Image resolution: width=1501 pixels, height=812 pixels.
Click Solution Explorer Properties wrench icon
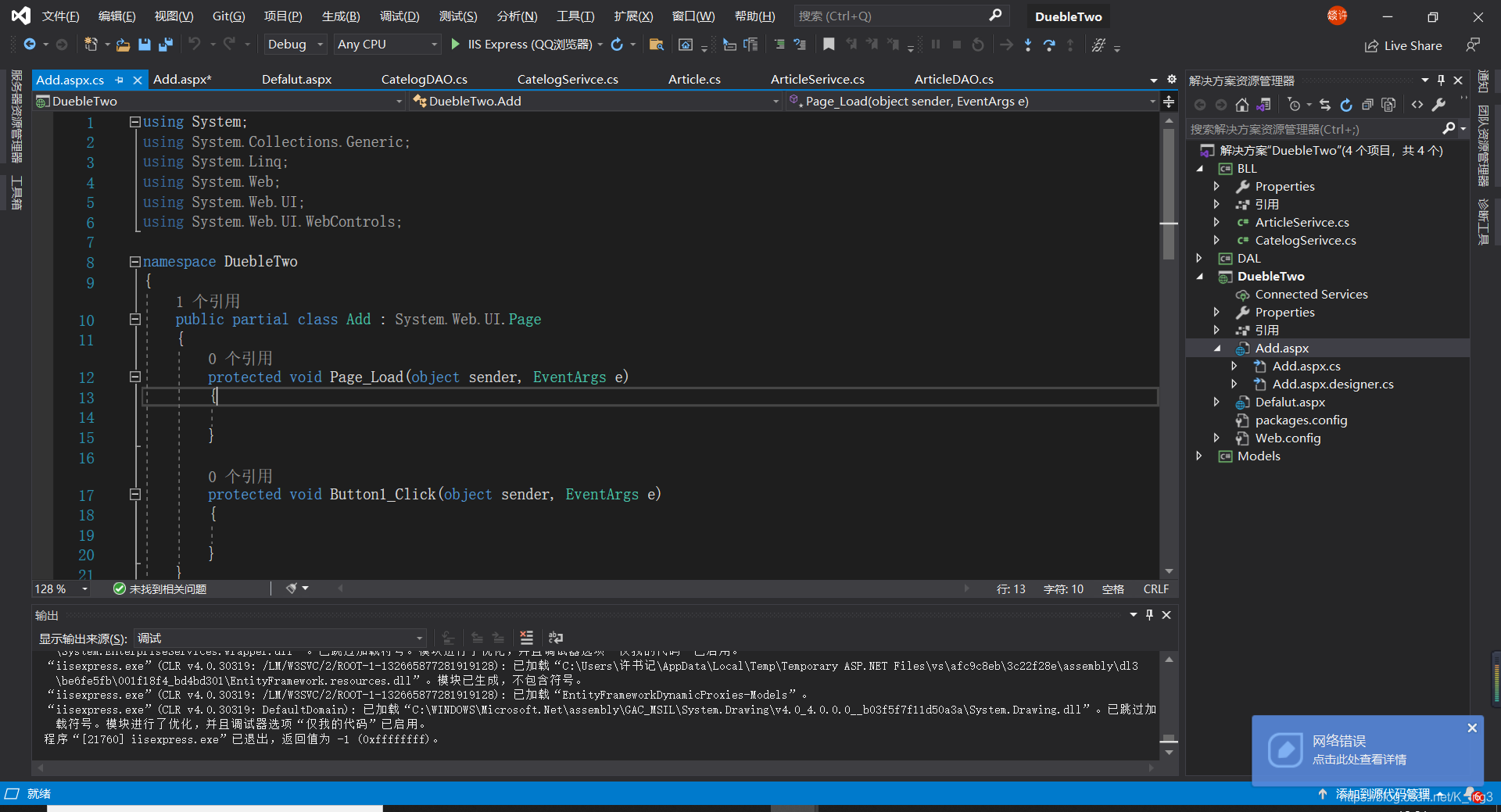[1438, 105]
